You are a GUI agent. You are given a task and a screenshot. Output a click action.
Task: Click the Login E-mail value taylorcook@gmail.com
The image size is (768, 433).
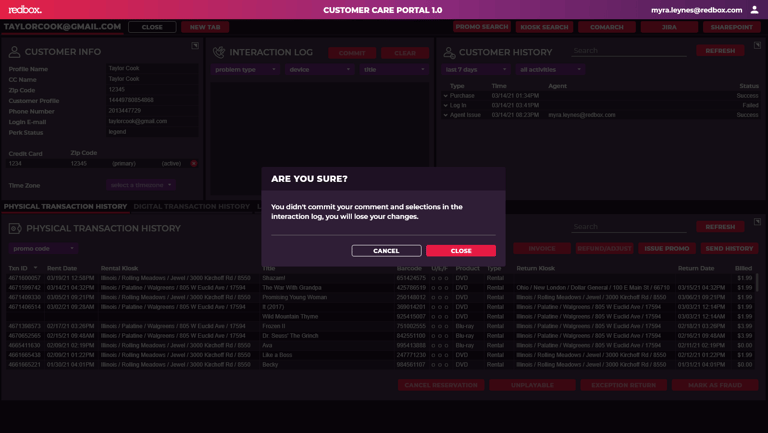(138, 121)
